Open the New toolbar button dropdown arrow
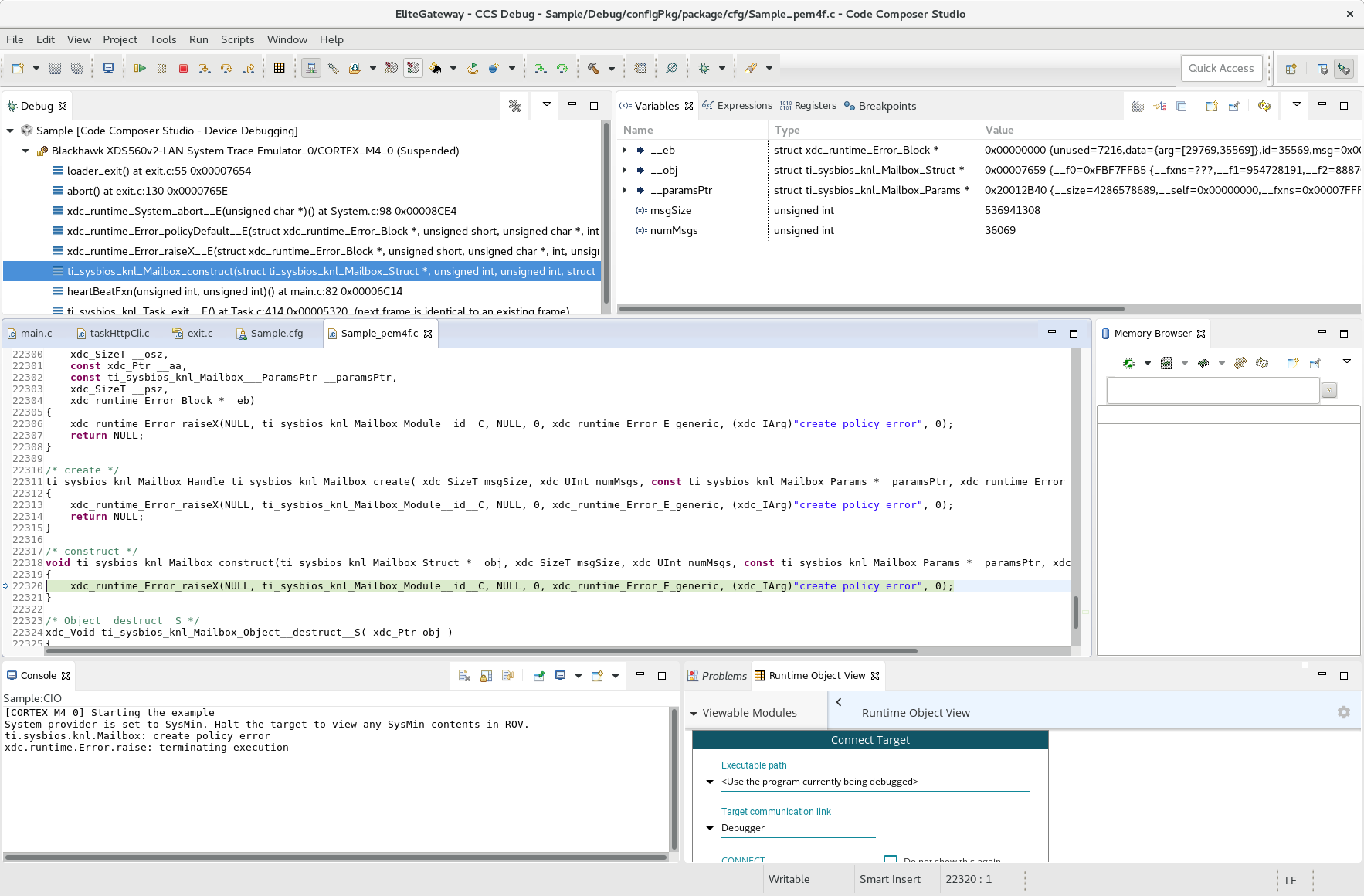 pos(36,68)
